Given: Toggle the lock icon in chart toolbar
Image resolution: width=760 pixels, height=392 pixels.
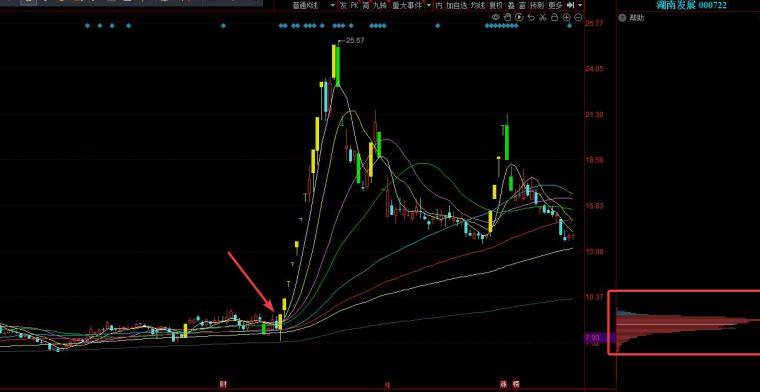Looking at the screenshot, I should tap(554, 17).
